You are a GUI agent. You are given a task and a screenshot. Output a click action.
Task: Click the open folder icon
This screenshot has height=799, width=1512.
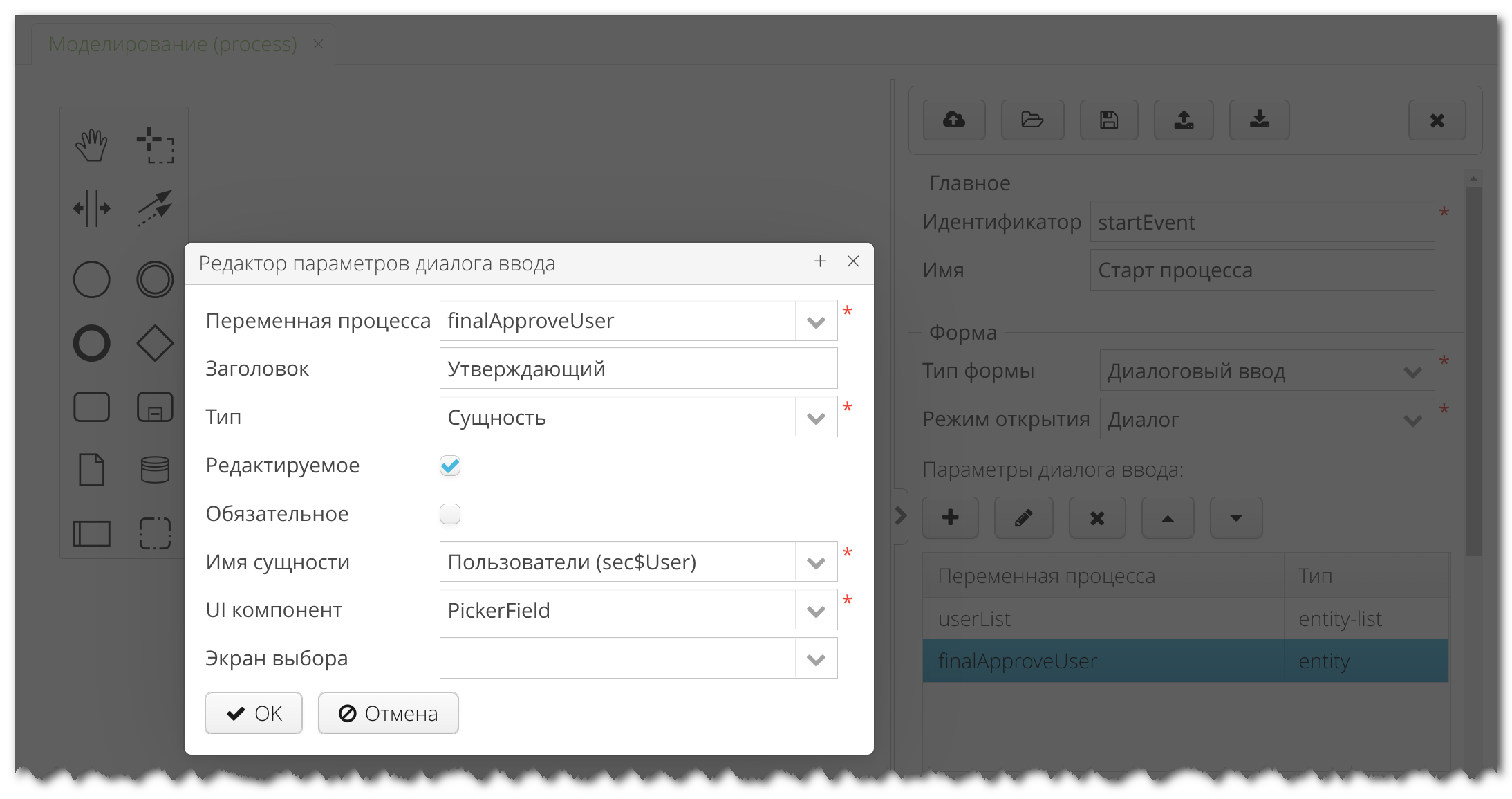[x=1032, y=120]
